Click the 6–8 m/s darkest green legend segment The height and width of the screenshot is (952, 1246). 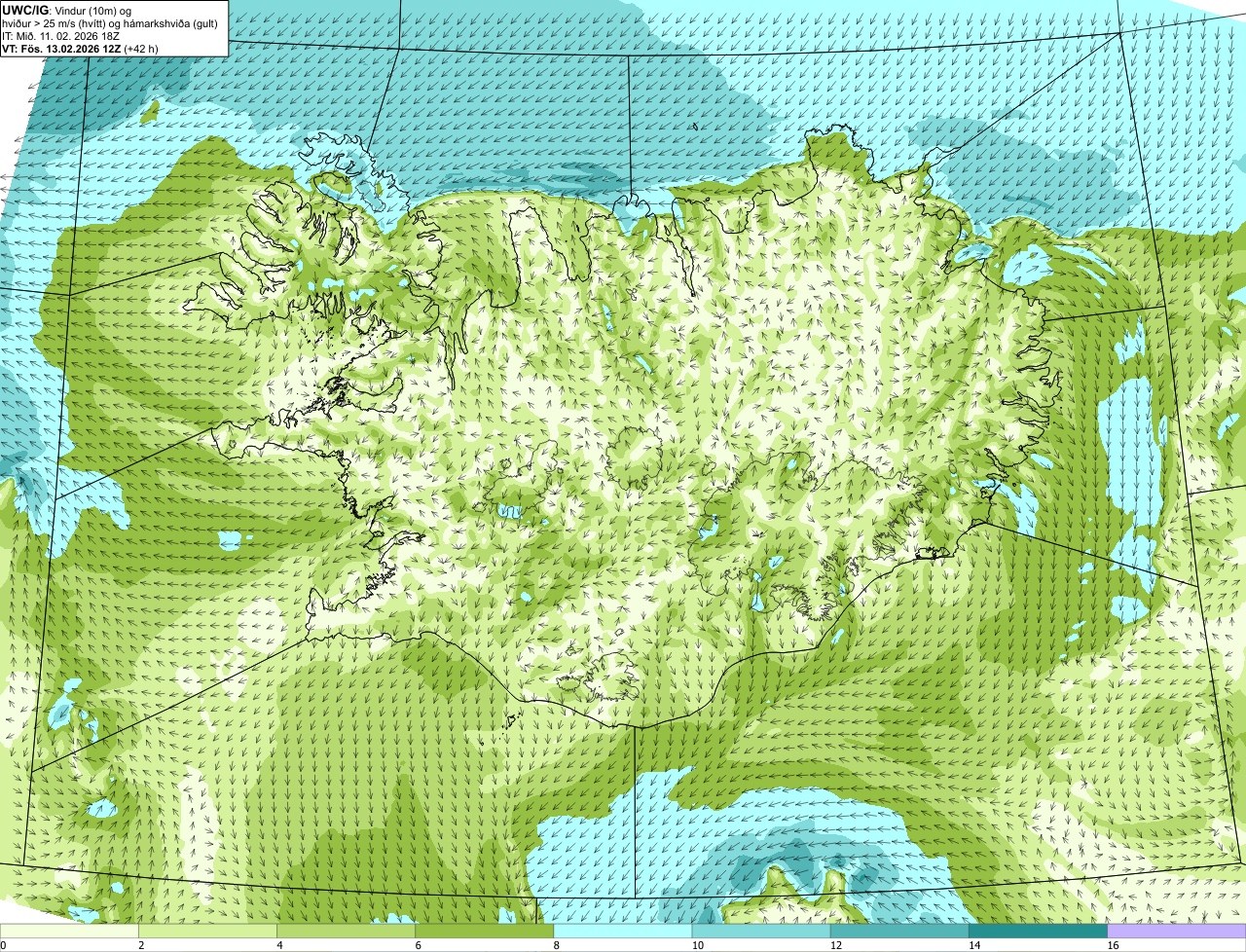point(485,932)
